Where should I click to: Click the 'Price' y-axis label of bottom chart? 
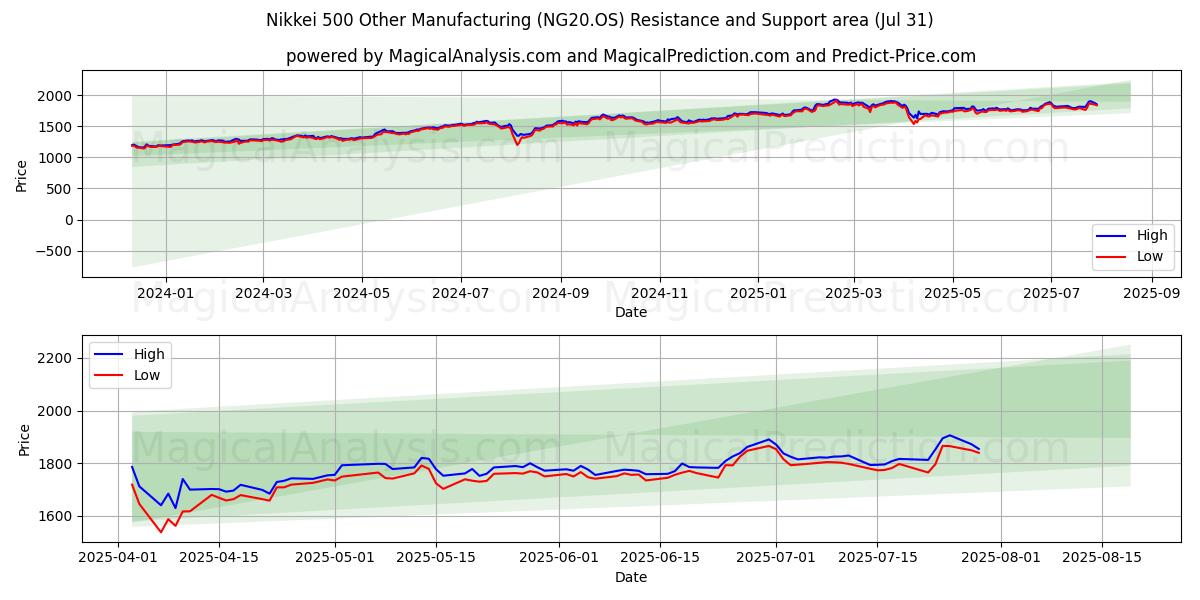click(x=24, y=439)
